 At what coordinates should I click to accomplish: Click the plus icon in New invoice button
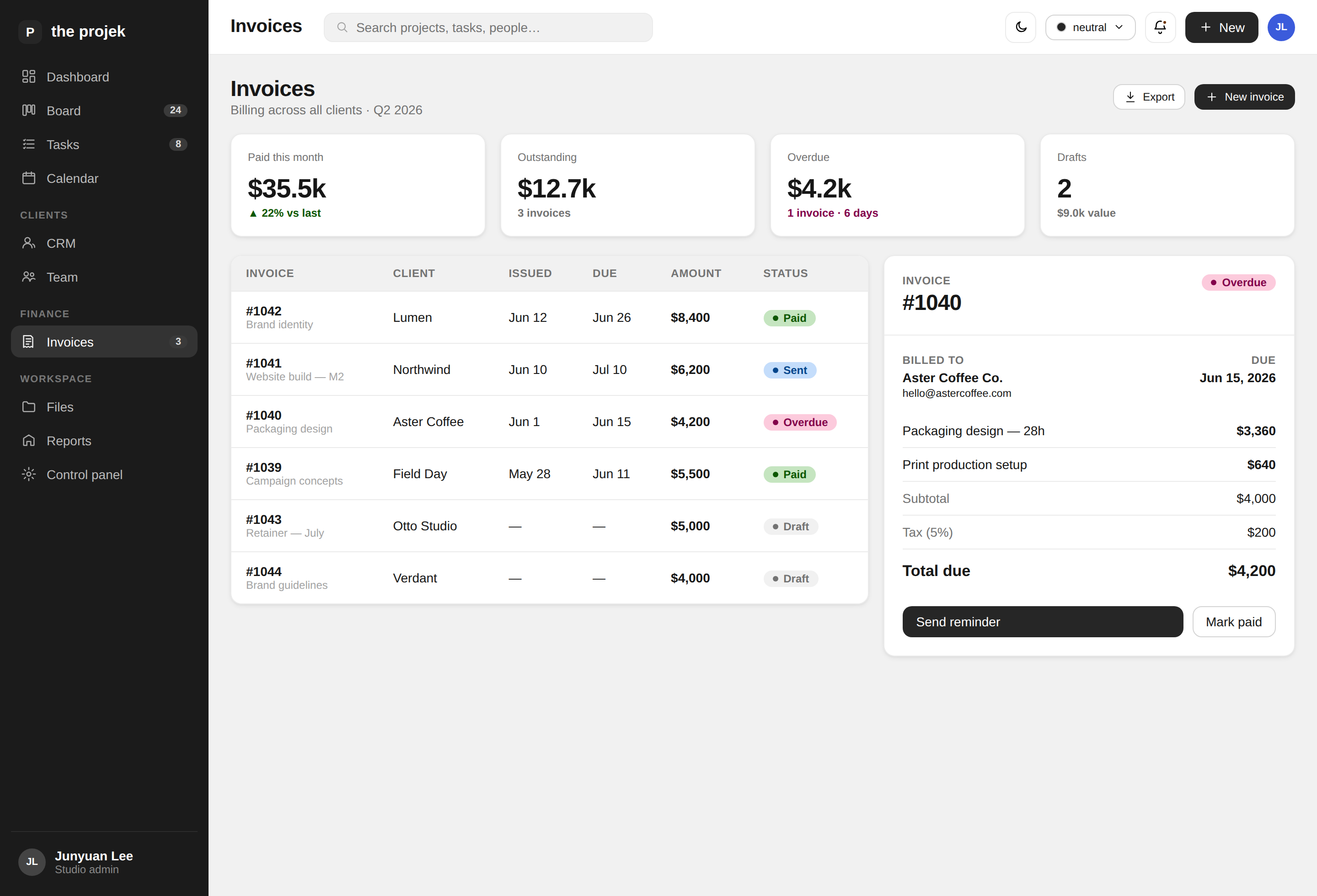(x=1212, y=97)
